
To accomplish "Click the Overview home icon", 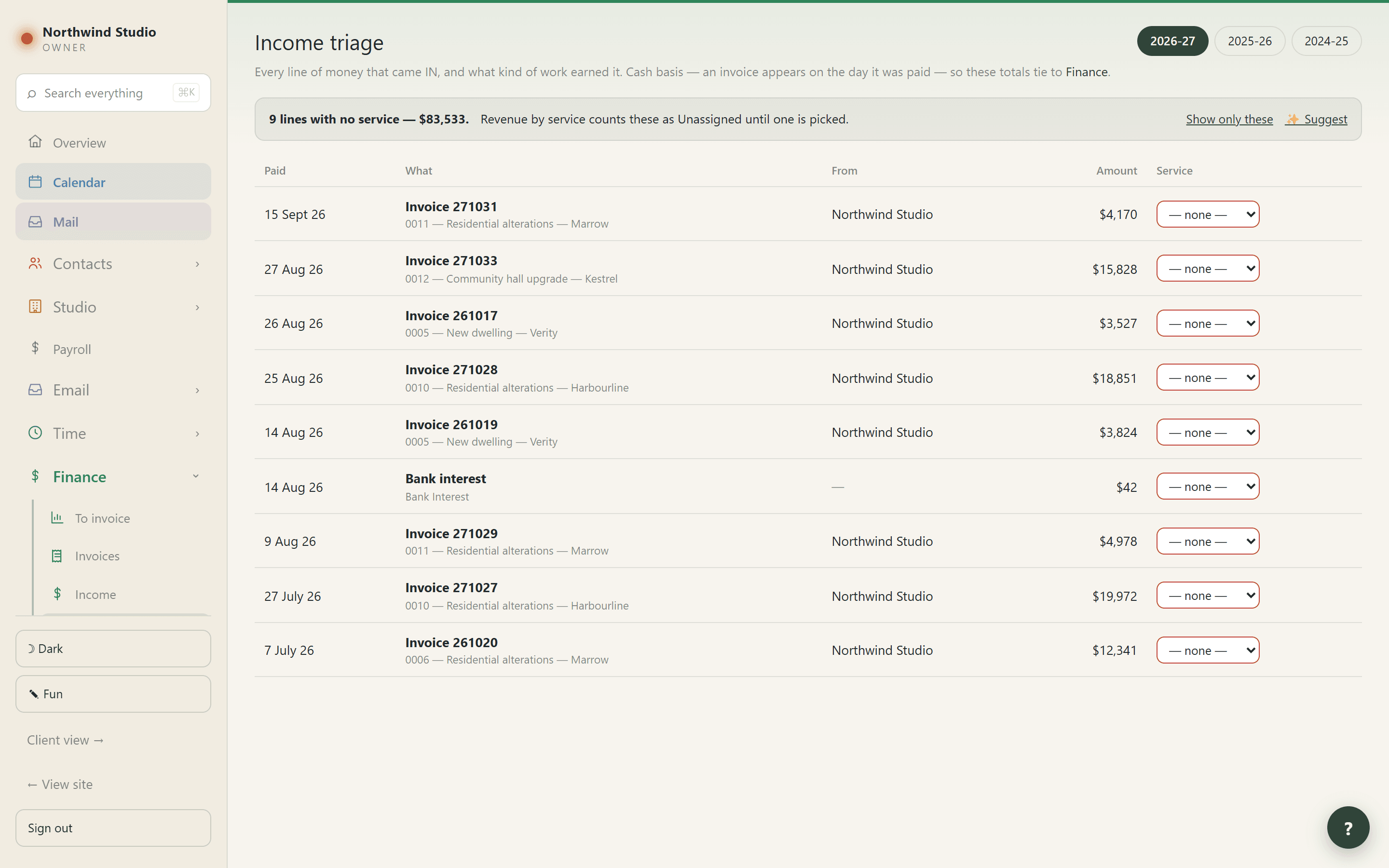I will pos(35,141).
